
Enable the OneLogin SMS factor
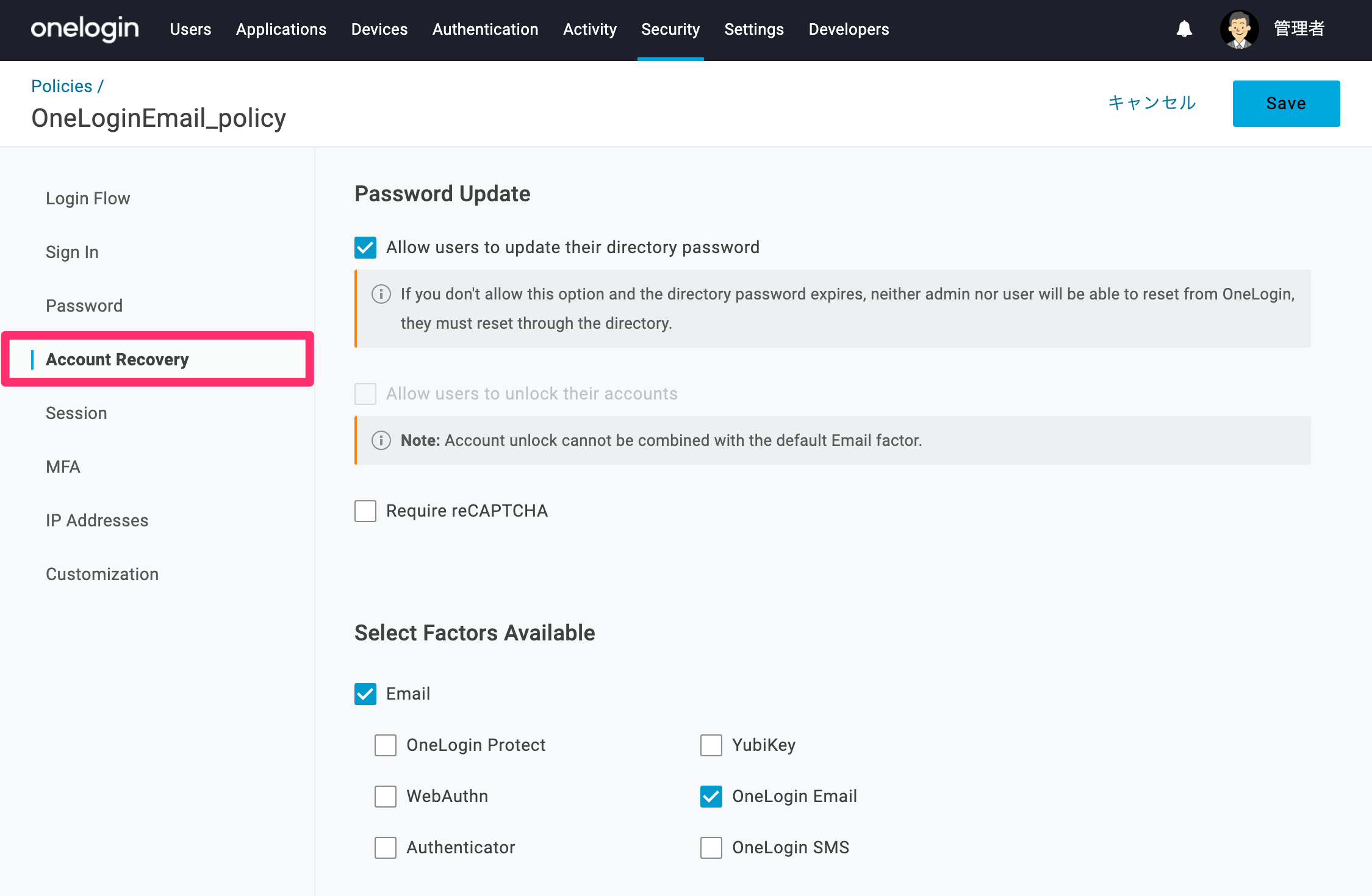pyautogui.click(x=711, y=848)
